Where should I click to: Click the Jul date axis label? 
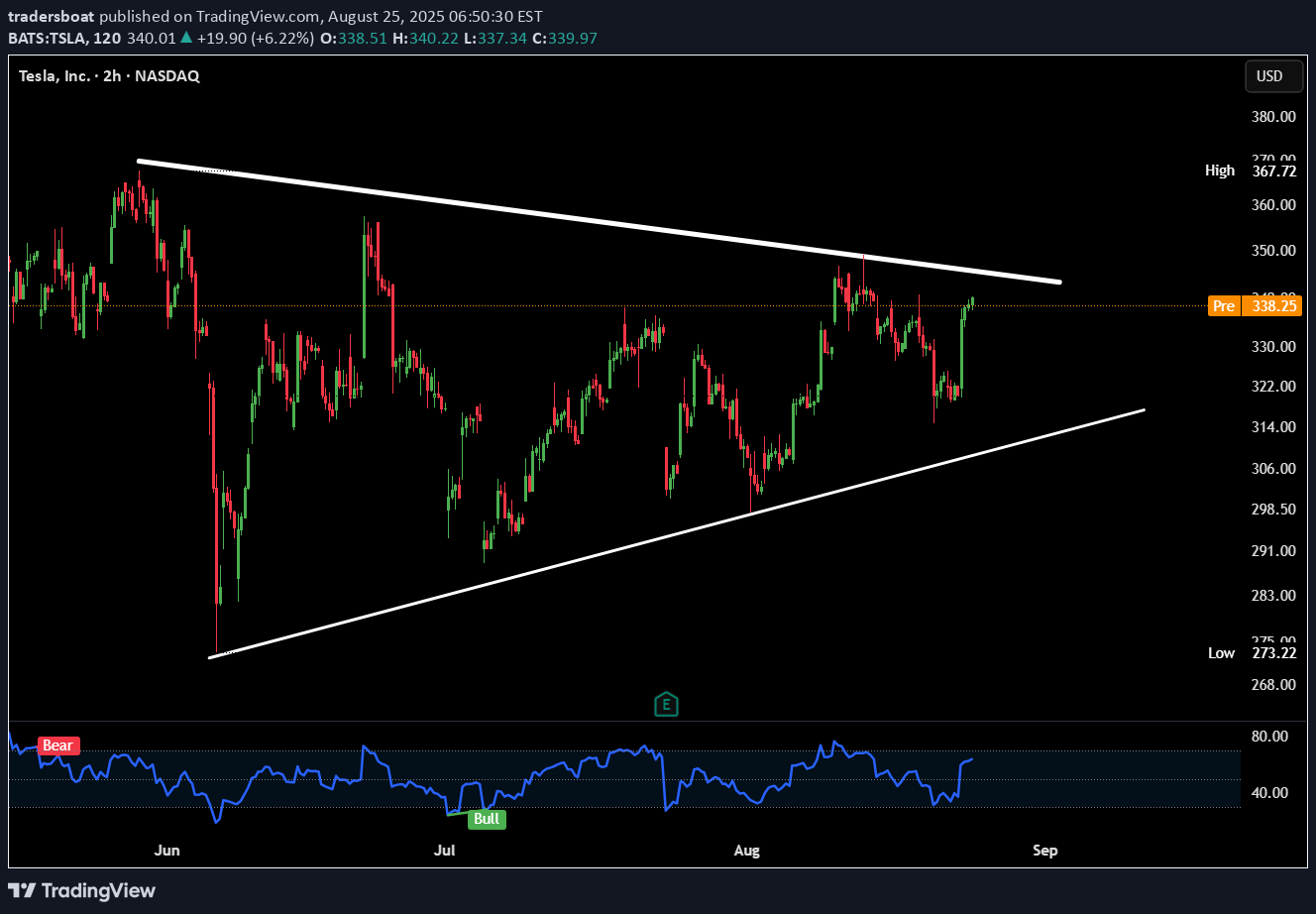(x=445, y=851)
